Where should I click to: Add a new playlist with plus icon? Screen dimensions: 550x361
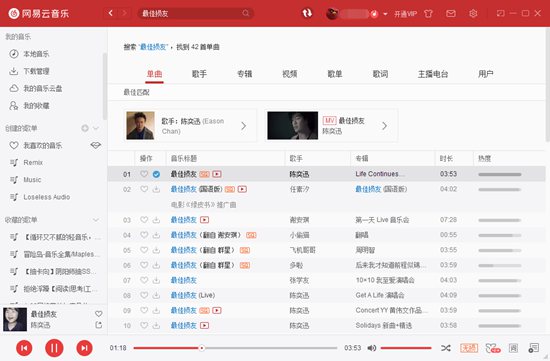pos(85,128)
